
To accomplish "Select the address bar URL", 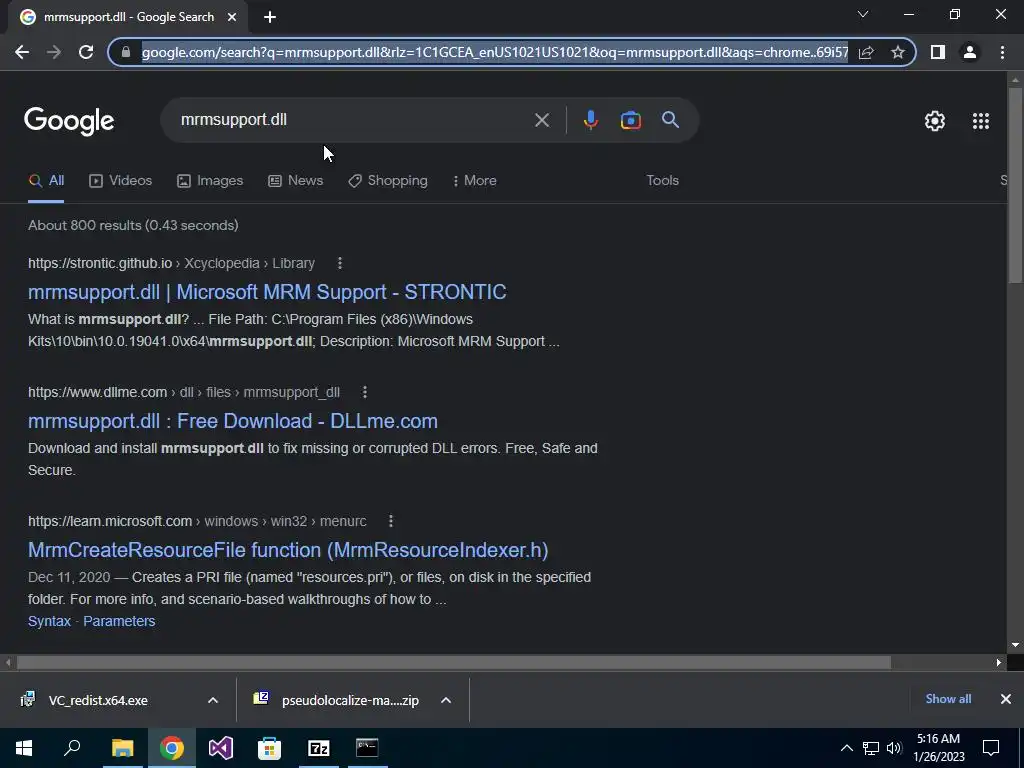I will [x=495, y=52].
